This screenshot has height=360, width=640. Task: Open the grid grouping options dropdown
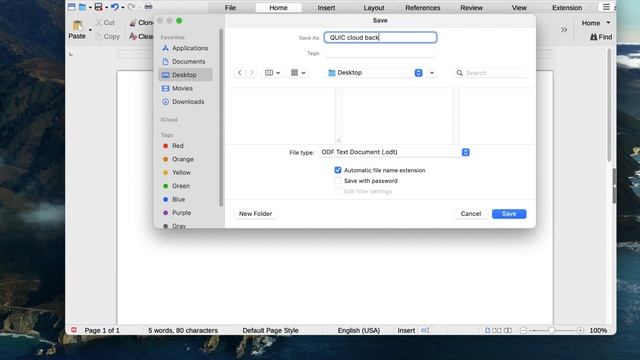click(298, 73)
